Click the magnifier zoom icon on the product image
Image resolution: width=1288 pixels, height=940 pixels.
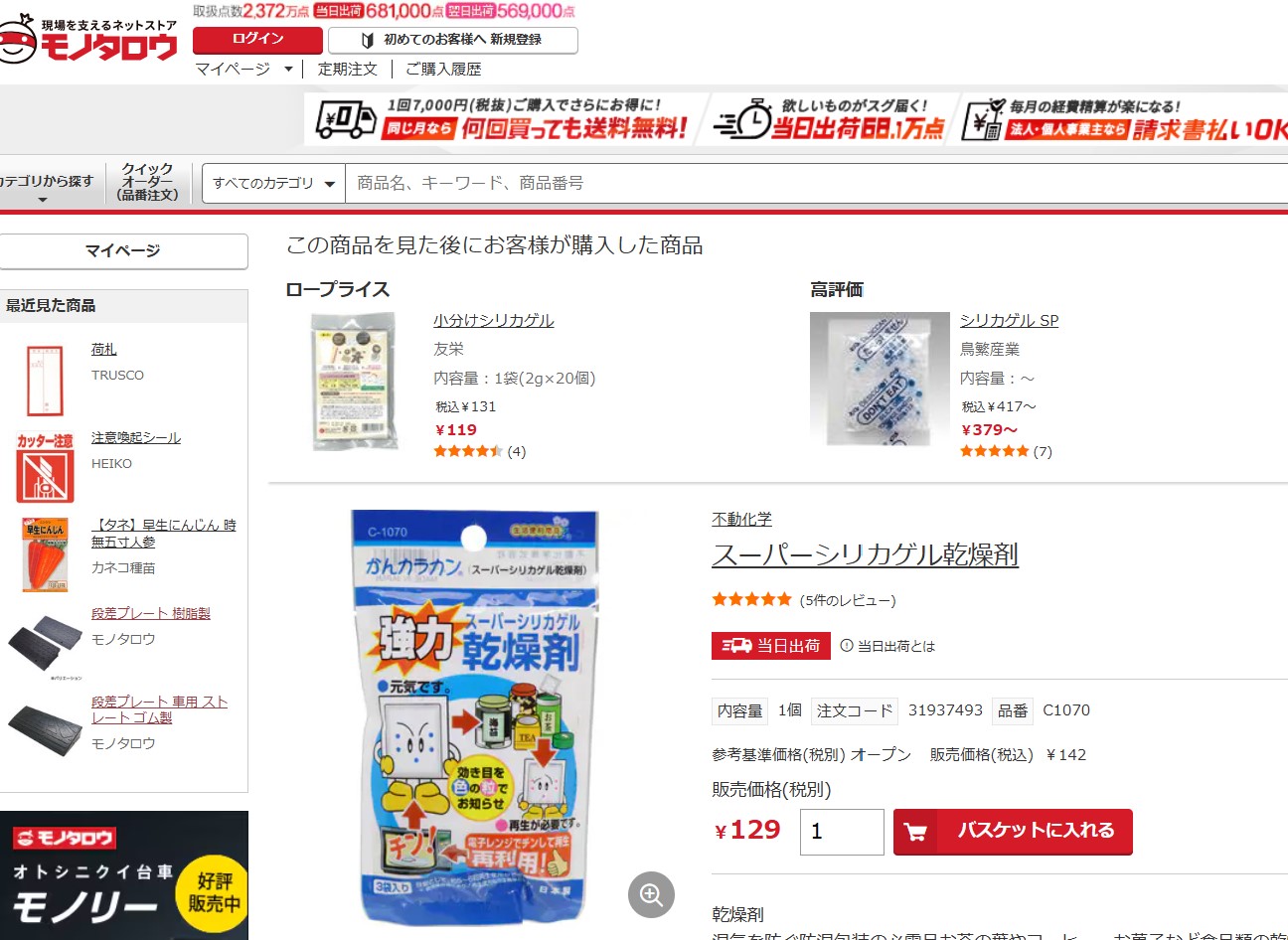coord(651,895)
